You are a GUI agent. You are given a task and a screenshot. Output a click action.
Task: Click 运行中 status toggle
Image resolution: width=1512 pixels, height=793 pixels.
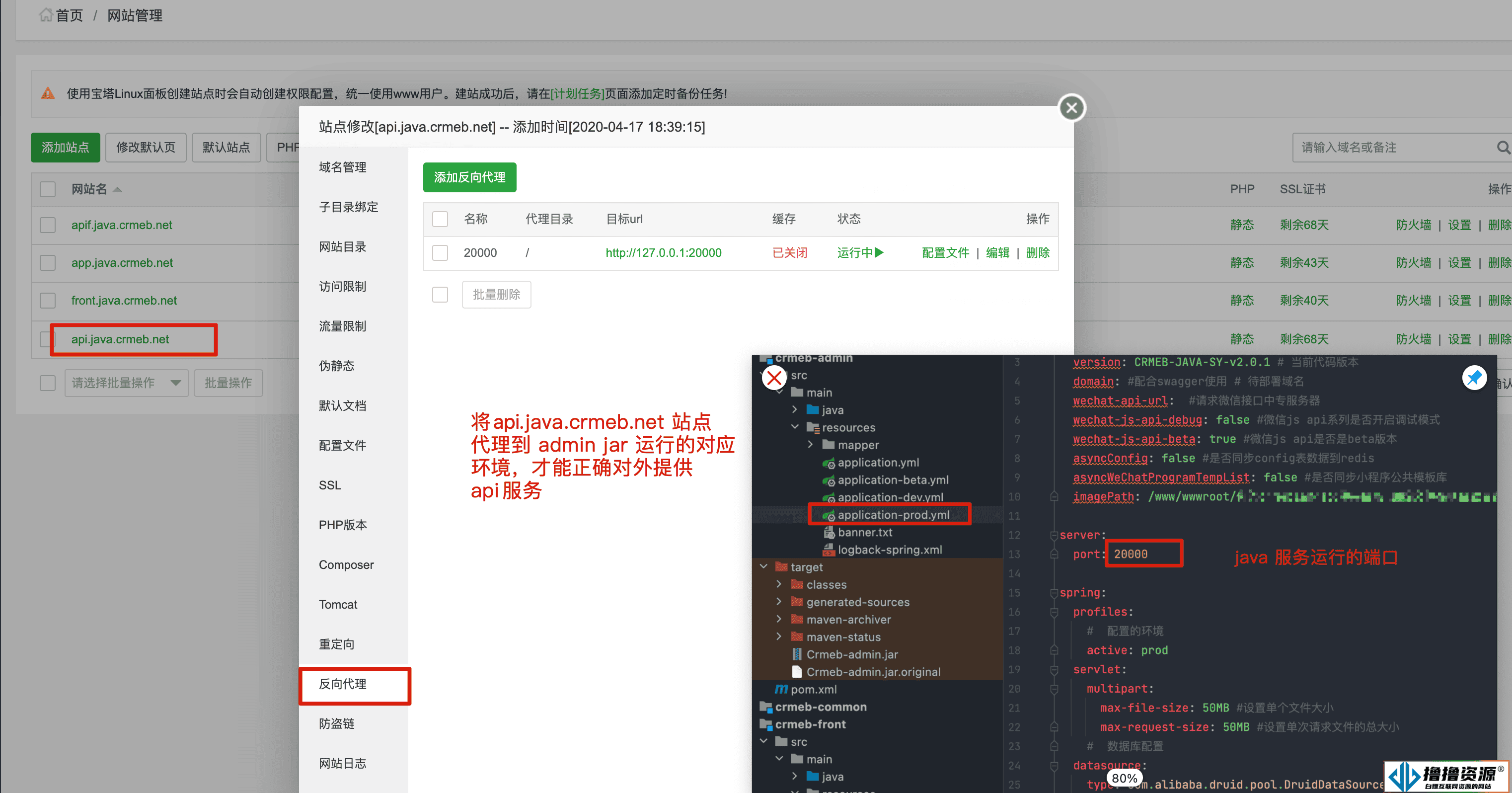(x=860, y=253)
